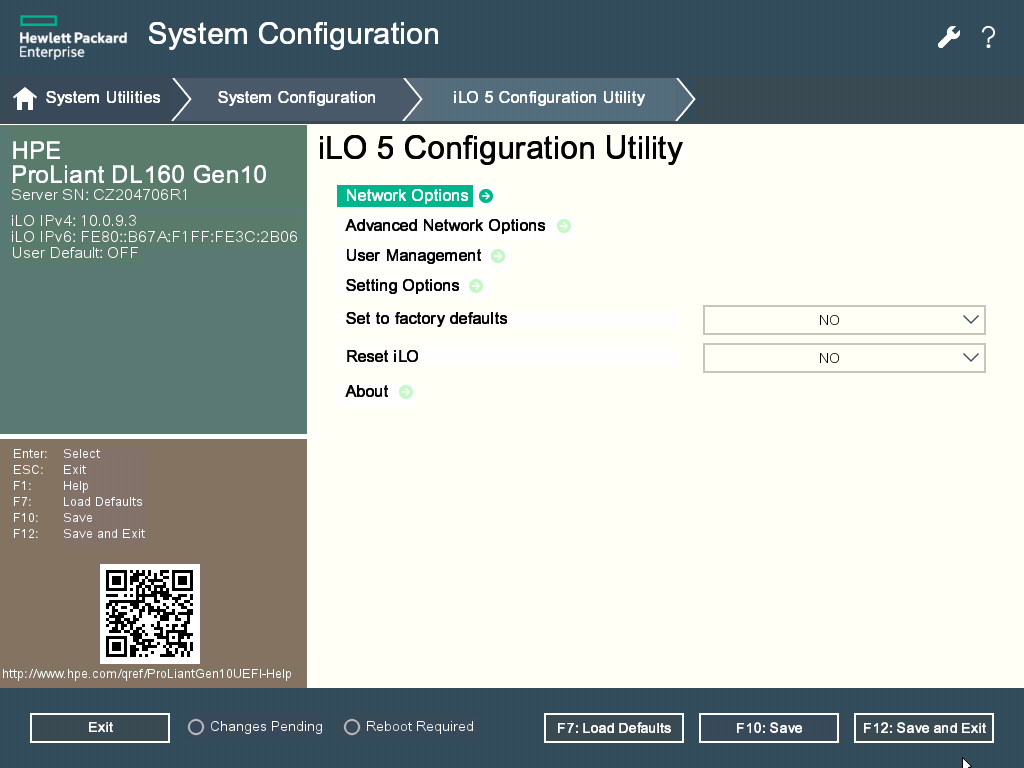
Task: Click the Reset iLO label
Action: click(382, 356)
